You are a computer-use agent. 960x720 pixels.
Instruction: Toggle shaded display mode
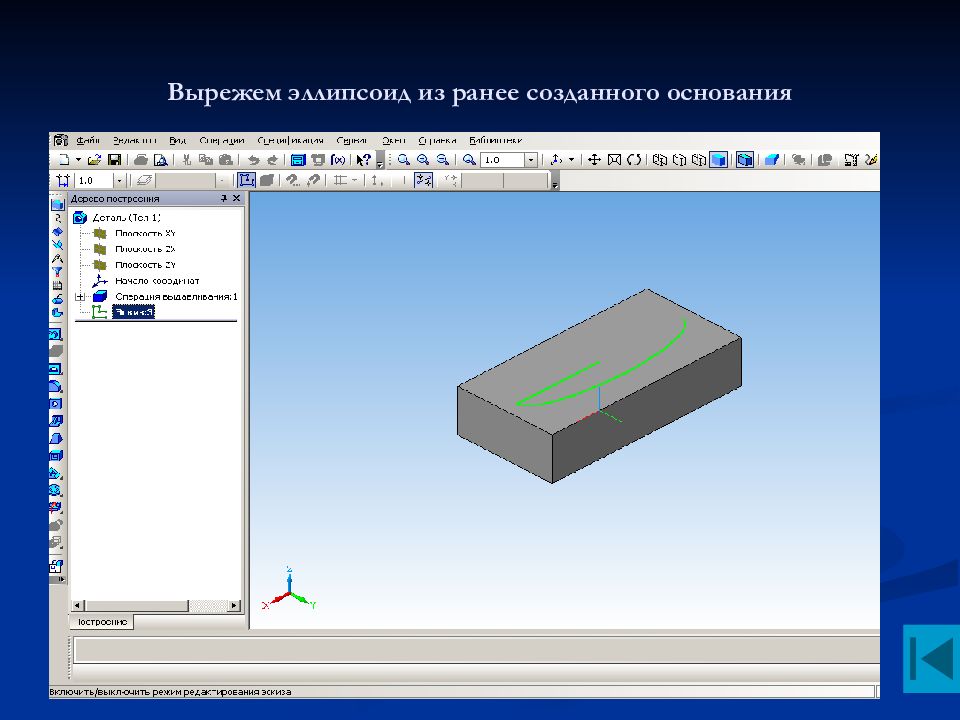click(719, 160)
